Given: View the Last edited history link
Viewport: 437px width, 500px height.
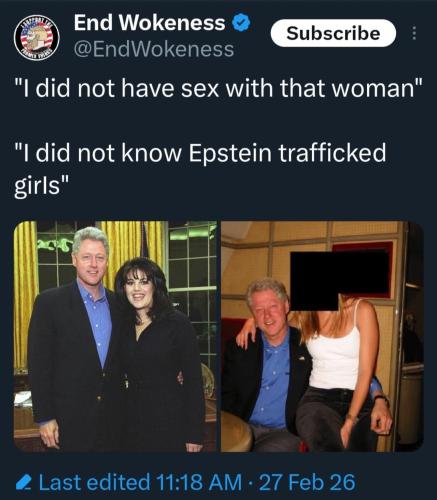Looking at the screenshot, I should coord(94,482).
